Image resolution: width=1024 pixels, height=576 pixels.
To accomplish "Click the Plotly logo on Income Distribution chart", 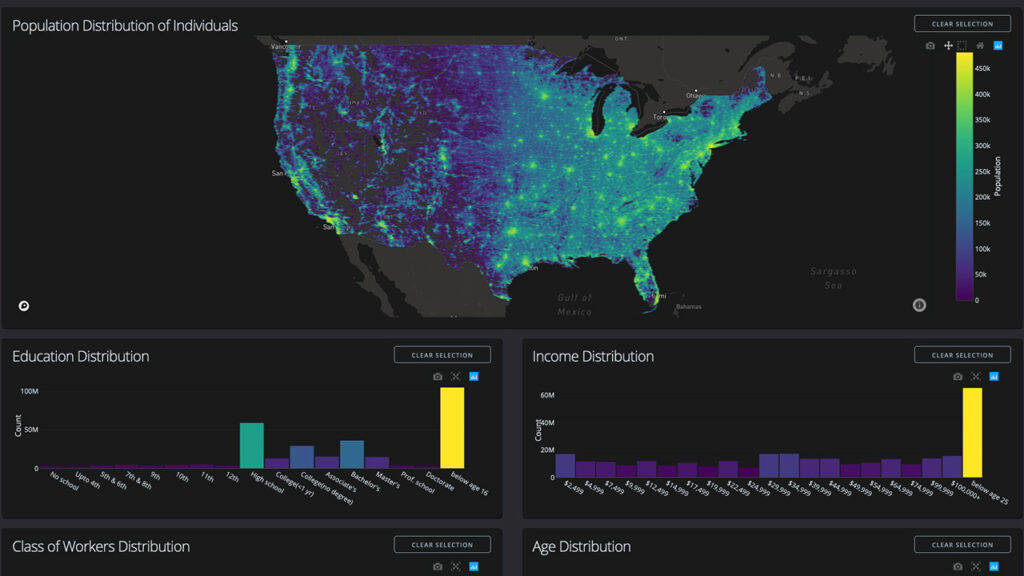I will [995, 378].
